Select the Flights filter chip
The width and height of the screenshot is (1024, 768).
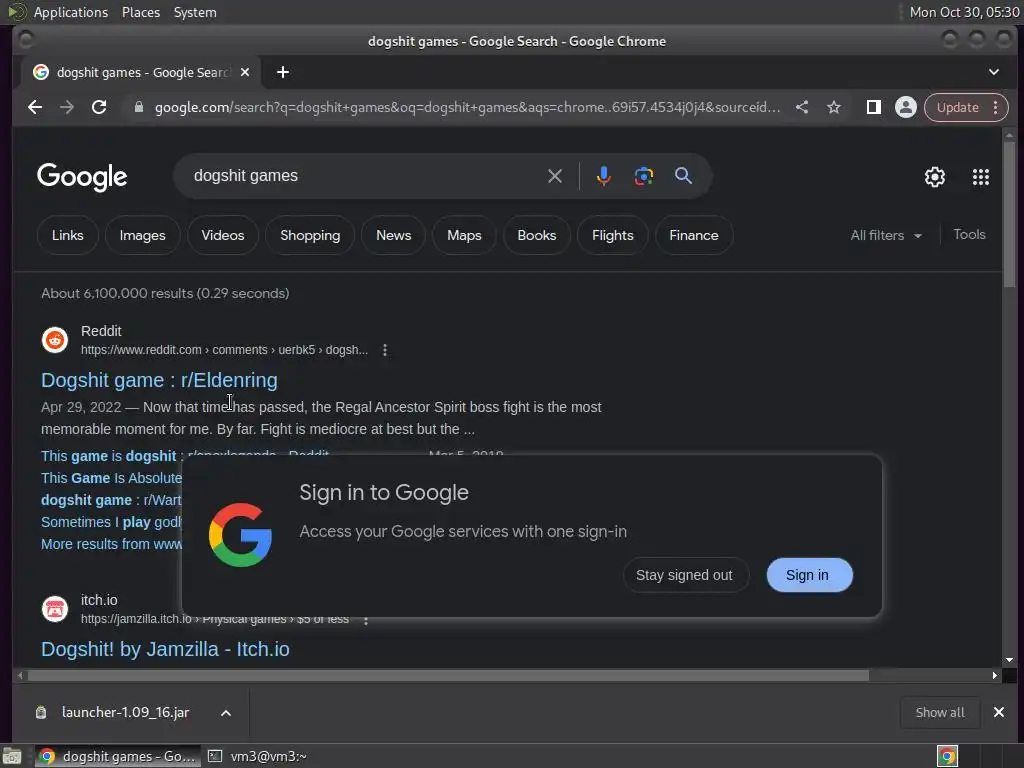613,235
